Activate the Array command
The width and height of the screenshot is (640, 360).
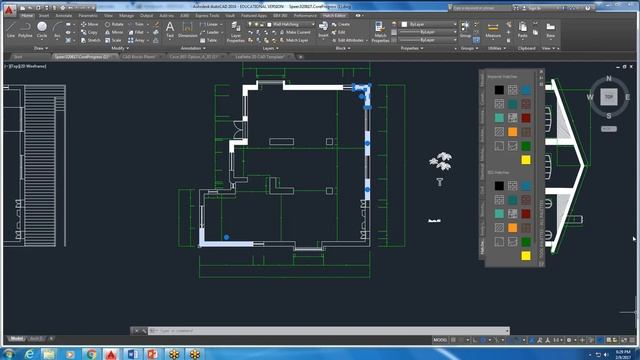pos(136,40)
